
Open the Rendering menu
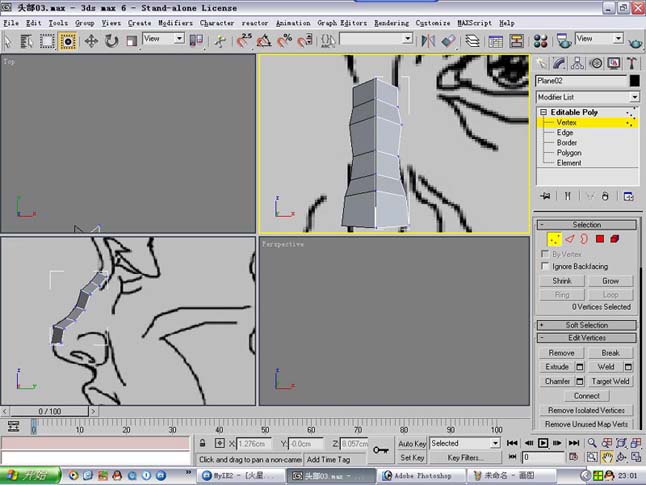pos(391,23)
